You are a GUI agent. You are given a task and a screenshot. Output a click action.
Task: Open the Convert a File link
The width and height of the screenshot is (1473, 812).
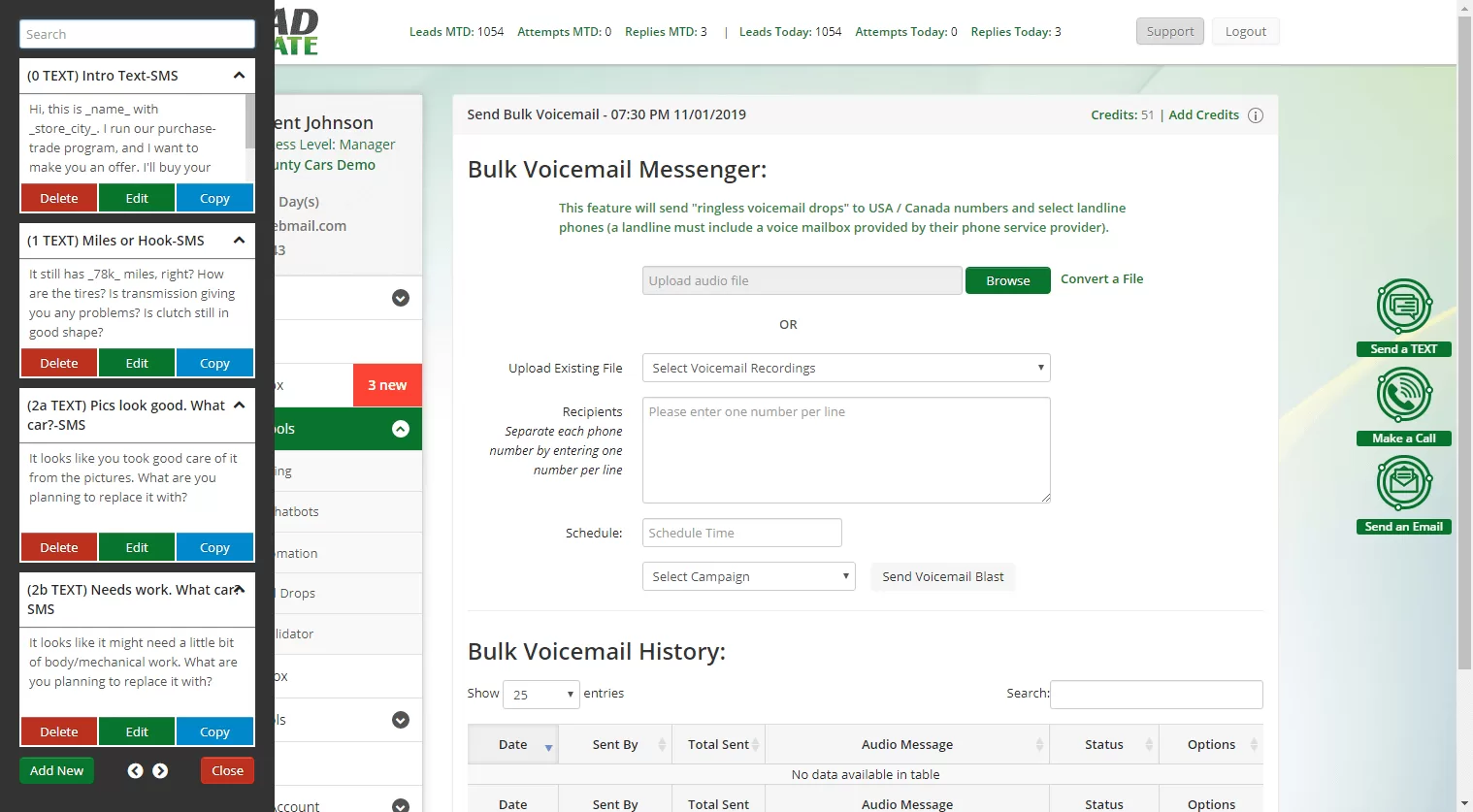pyautogui.click(x=1101, y=278)
